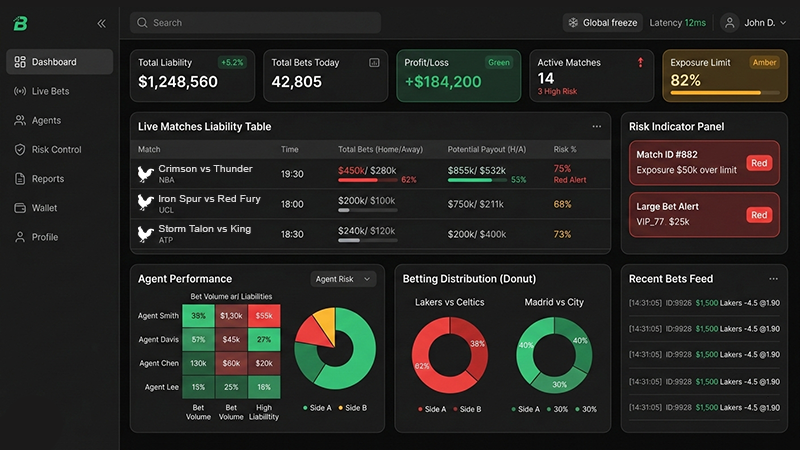Click the Dashboard grid icon
Viewport: 800px width, 450px height.
[20, 62]
